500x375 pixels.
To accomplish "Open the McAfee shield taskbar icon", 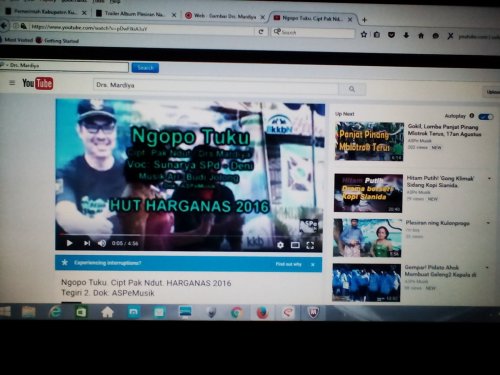I will point(313,313).
